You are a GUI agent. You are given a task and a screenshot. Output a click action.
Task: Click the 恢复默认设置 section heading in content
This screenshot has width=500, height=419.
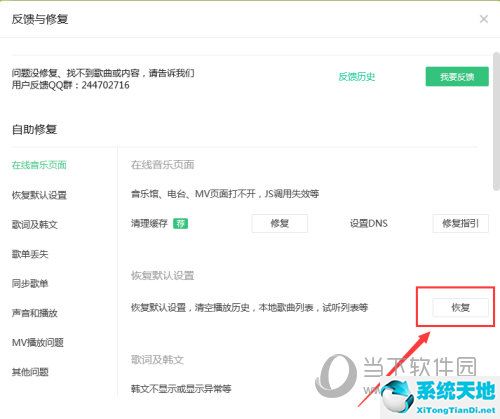(163, 275)
